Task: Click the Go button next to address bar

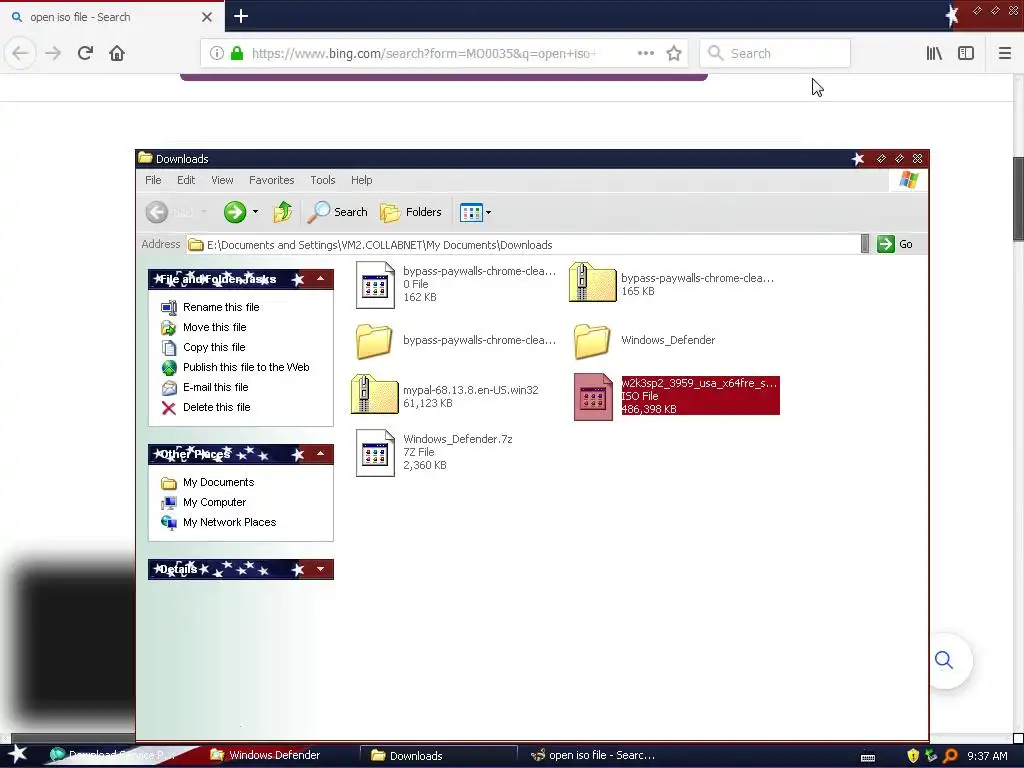Action: (x=895, y=244)
